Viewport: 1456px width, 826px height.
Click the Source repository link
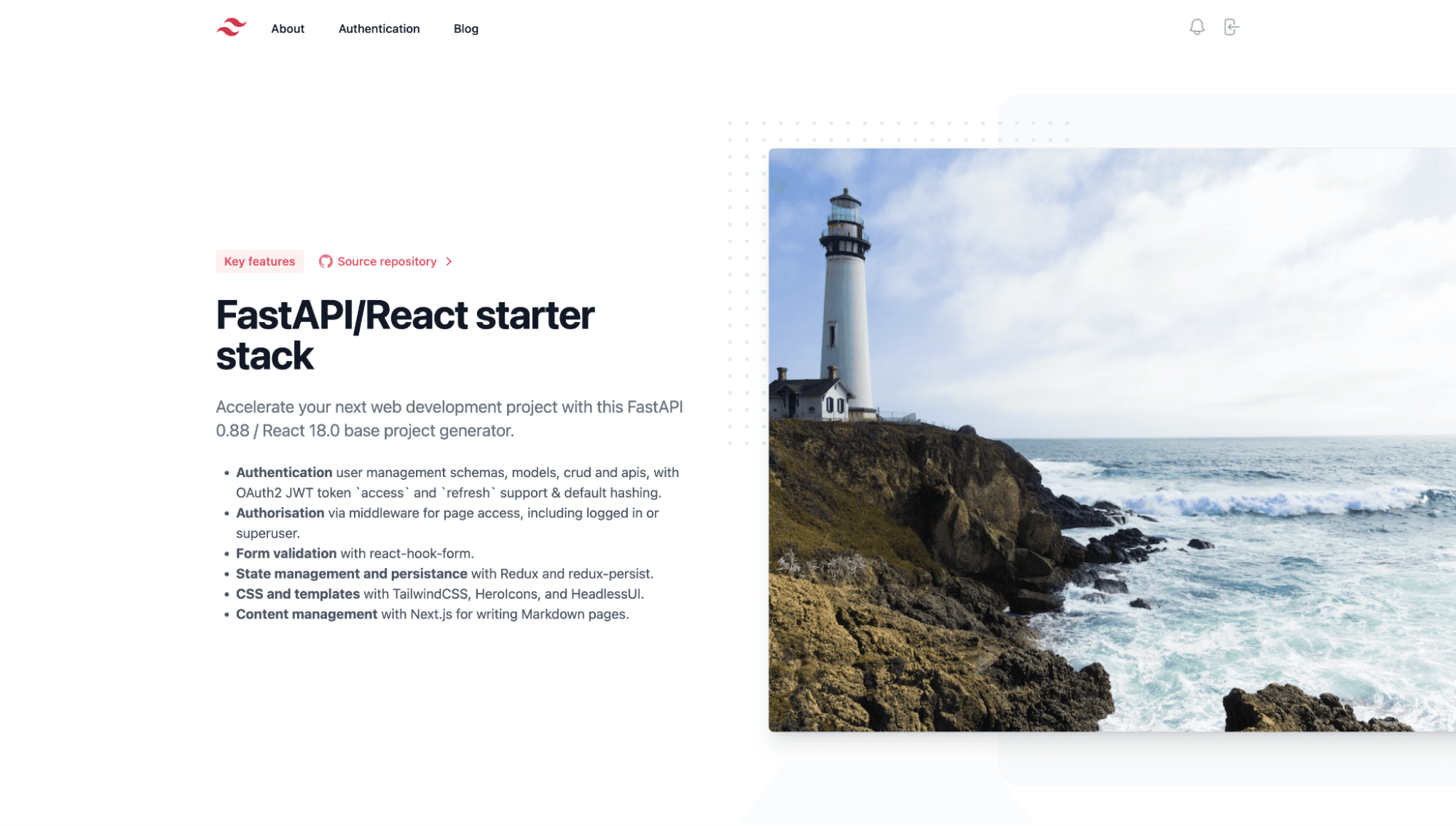click(x=386, y=261)
